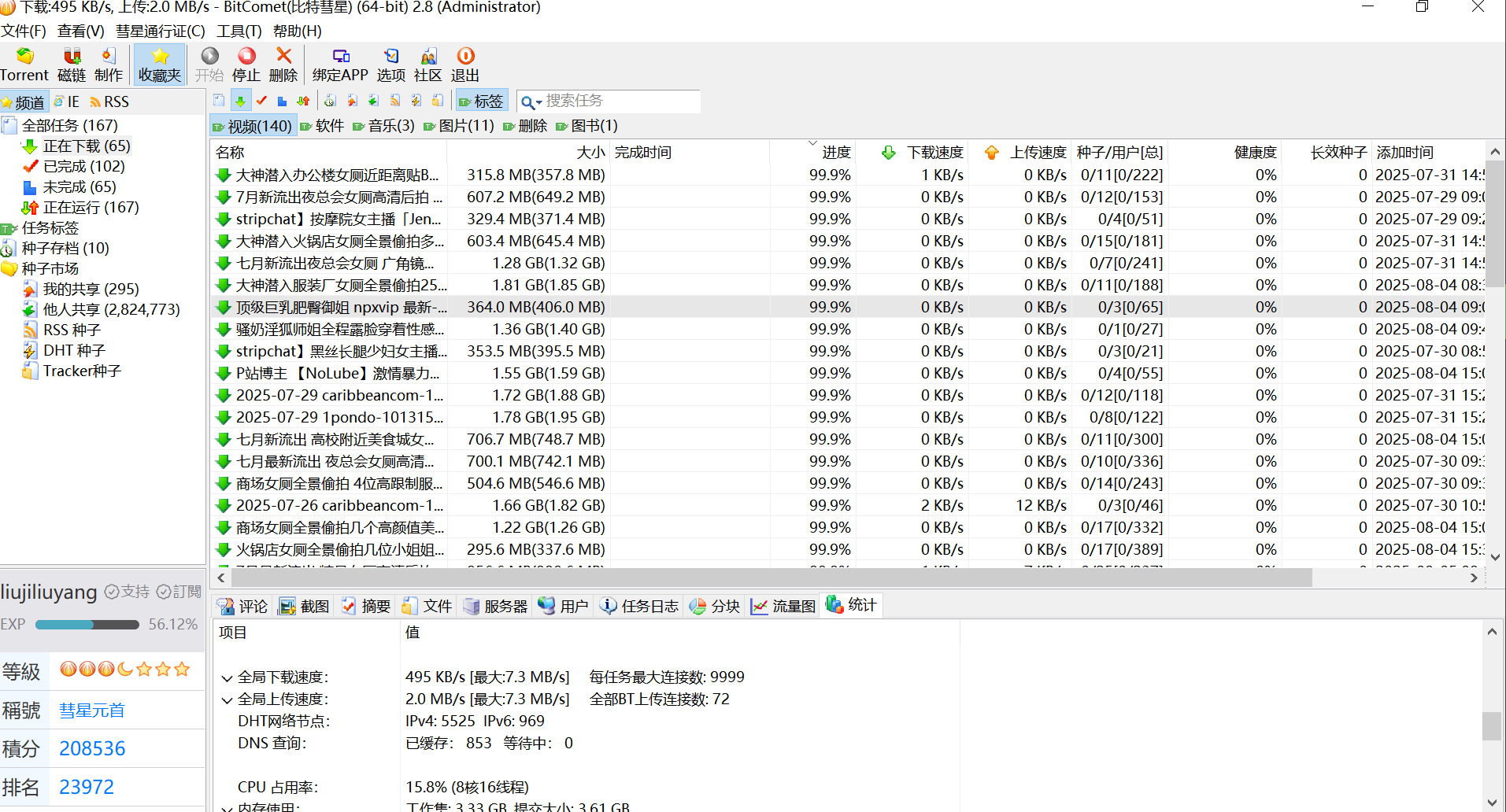
Task: Open the search dropdown arrow beside 搜索任务
Action: coord(539,103)
